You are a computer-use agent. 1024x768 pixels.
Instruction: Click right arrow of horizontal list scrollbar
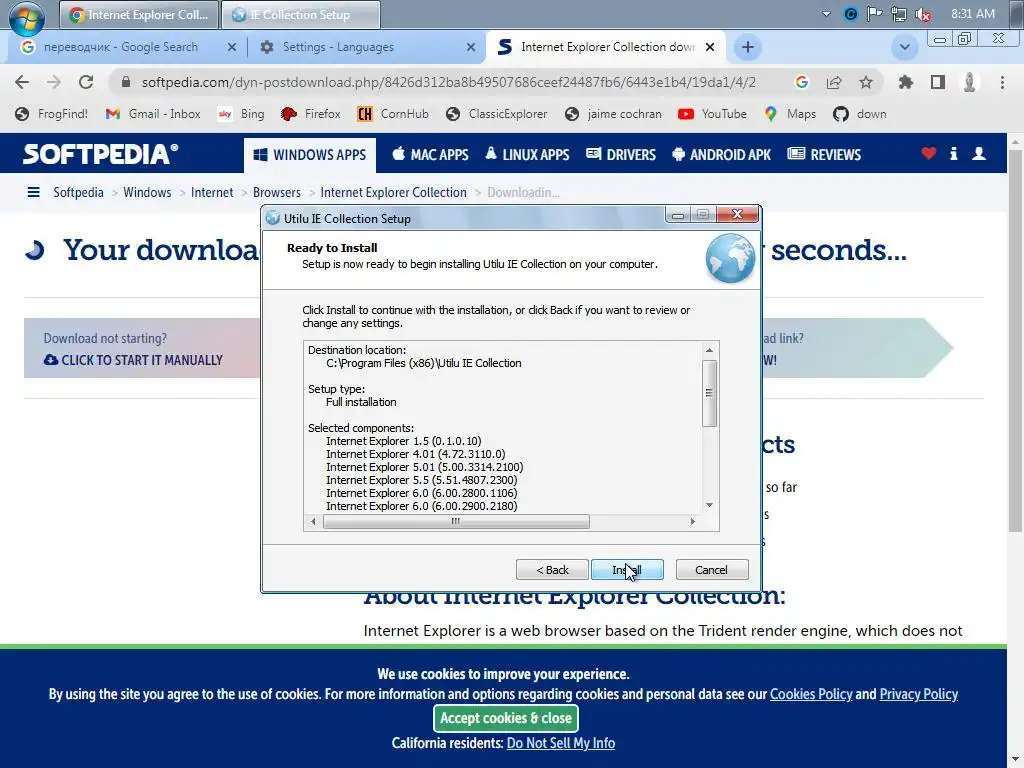tap(693, 521)
